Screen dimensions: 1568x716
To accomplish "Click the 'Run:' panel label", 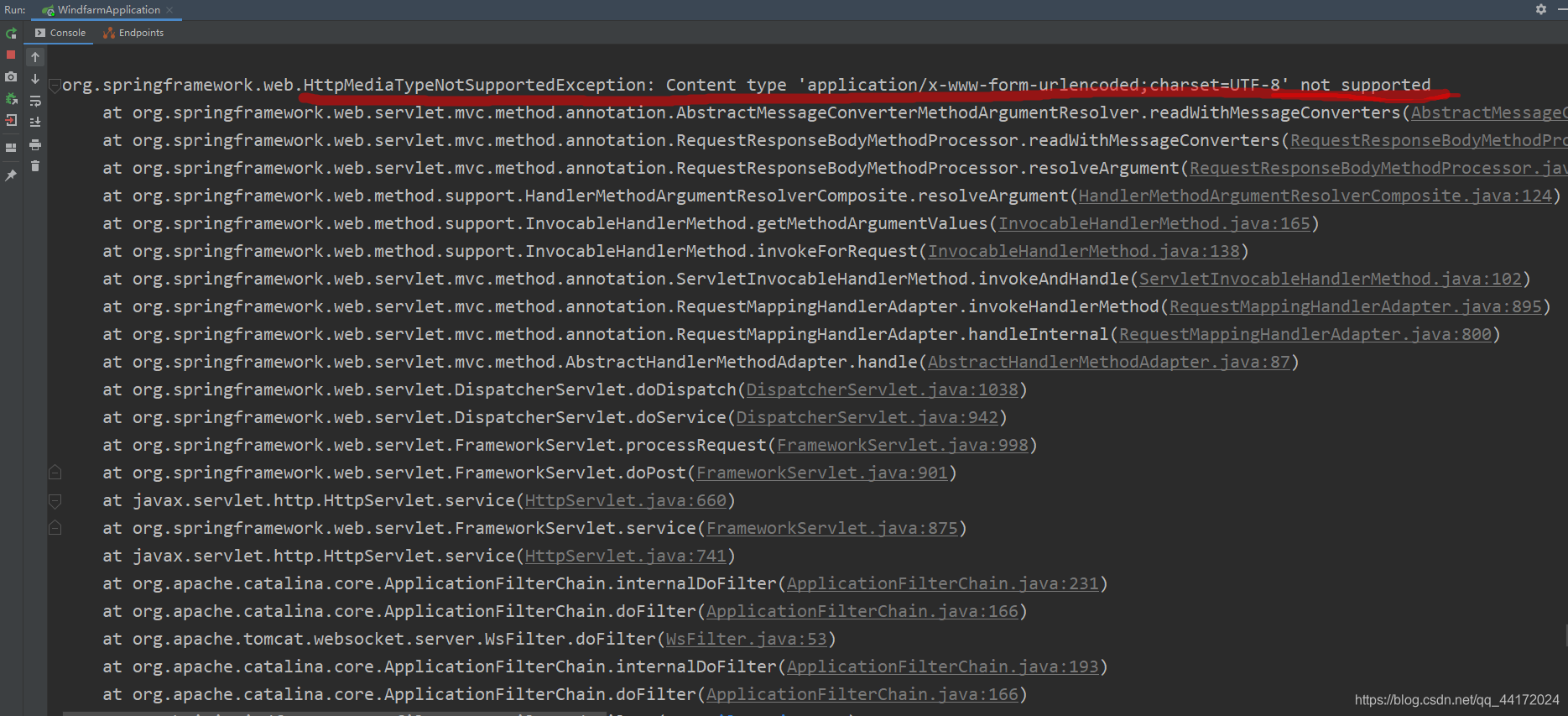I will (14, 10).
